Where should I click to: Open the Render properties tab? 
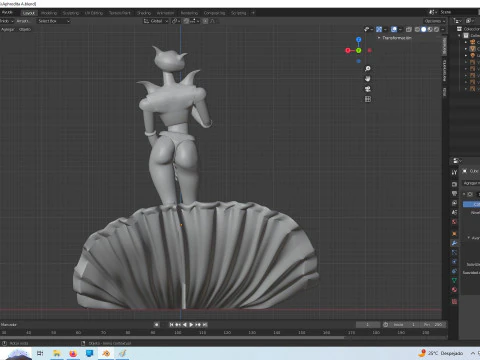coord(454,184)
